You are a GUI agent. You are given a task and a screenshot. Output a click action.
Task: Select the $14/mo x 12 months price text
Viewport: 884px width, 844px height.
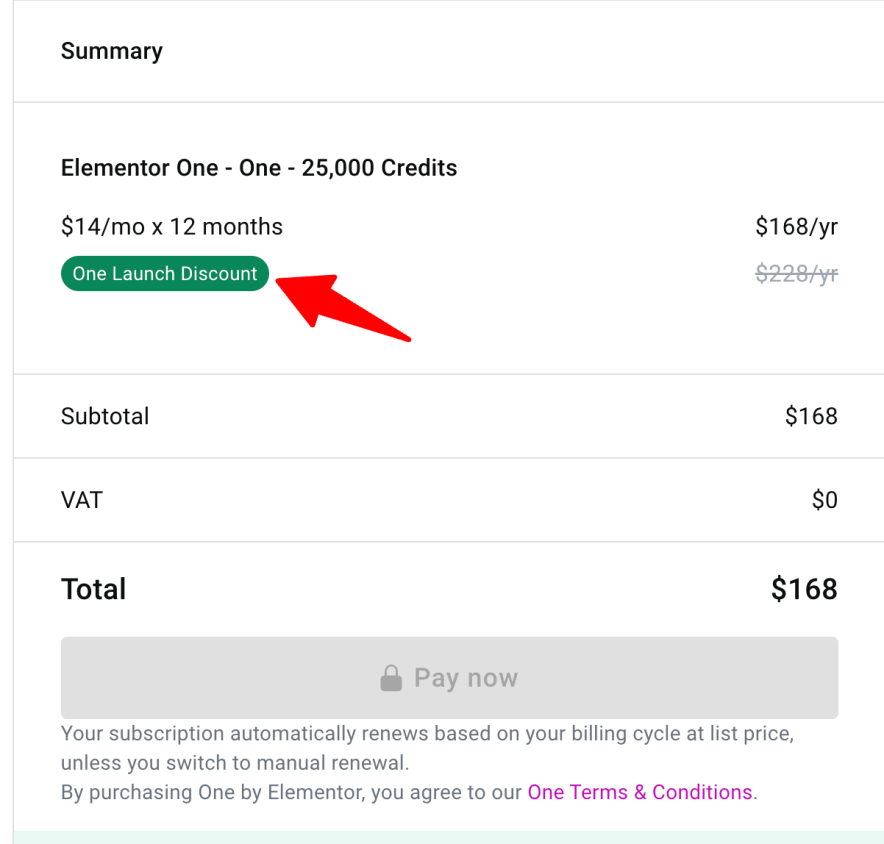[x=171, y=226]
